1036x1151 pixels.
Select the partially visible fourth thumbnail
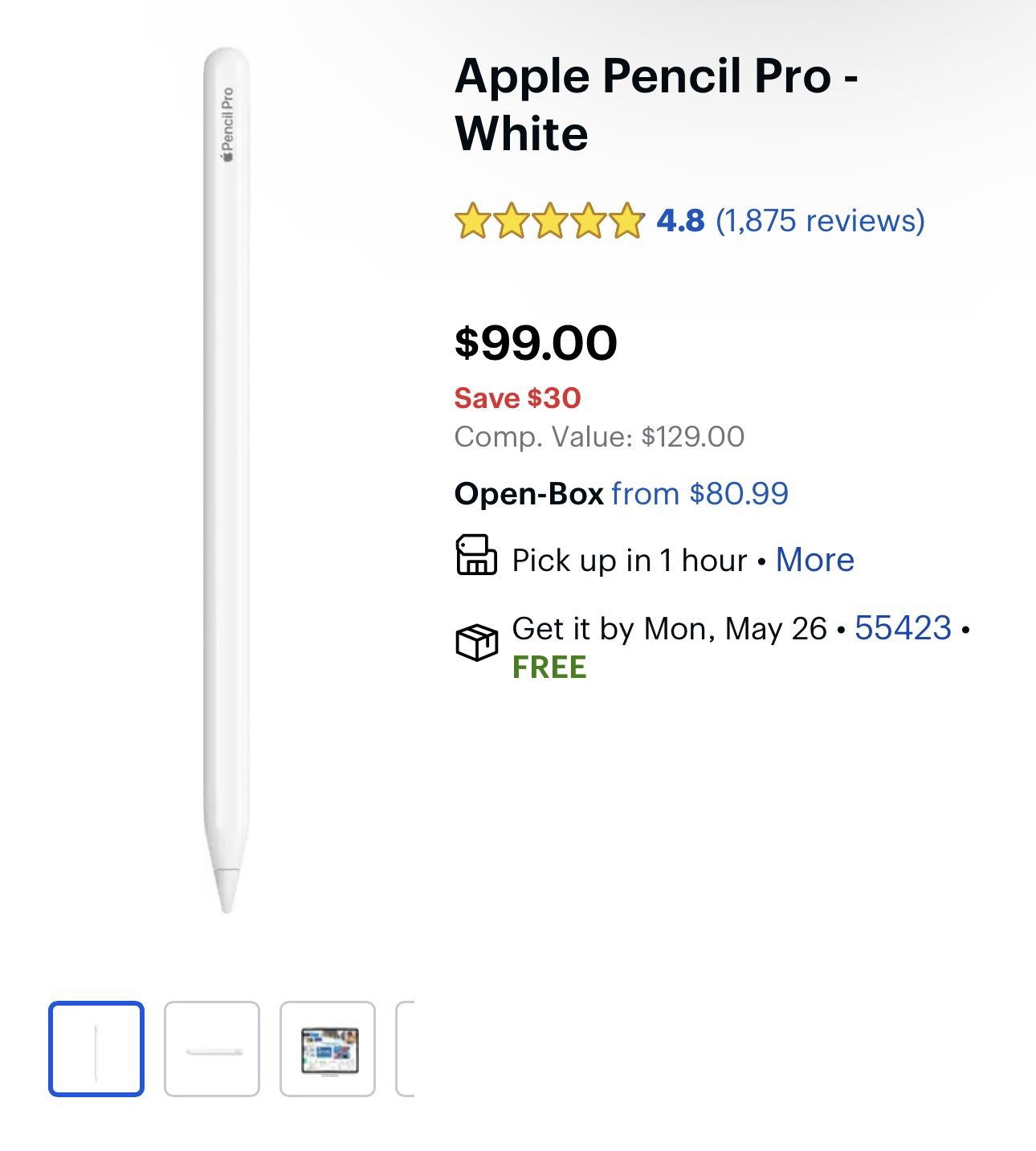click(x=406, y=1048)
